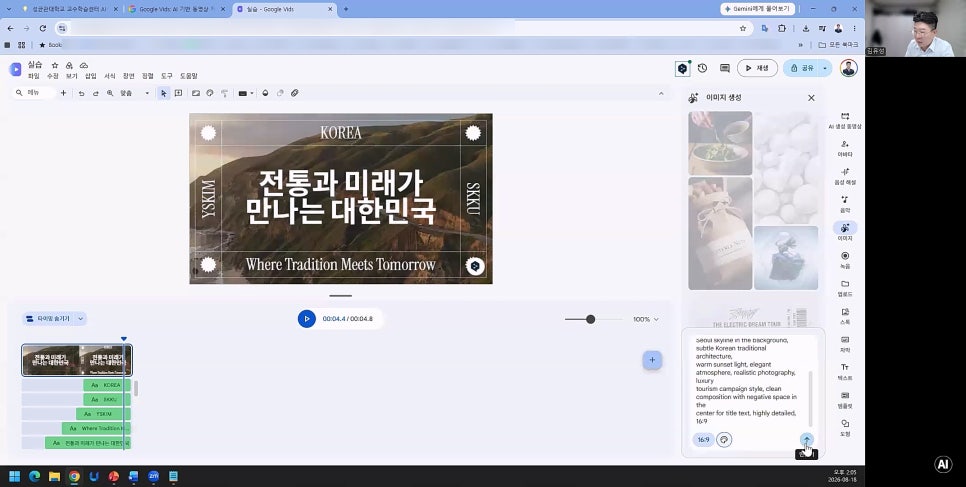The width and height of the screenshot is (966, 487).
Task: Click the insert text box icon
Action: click(x=178, y=93)
